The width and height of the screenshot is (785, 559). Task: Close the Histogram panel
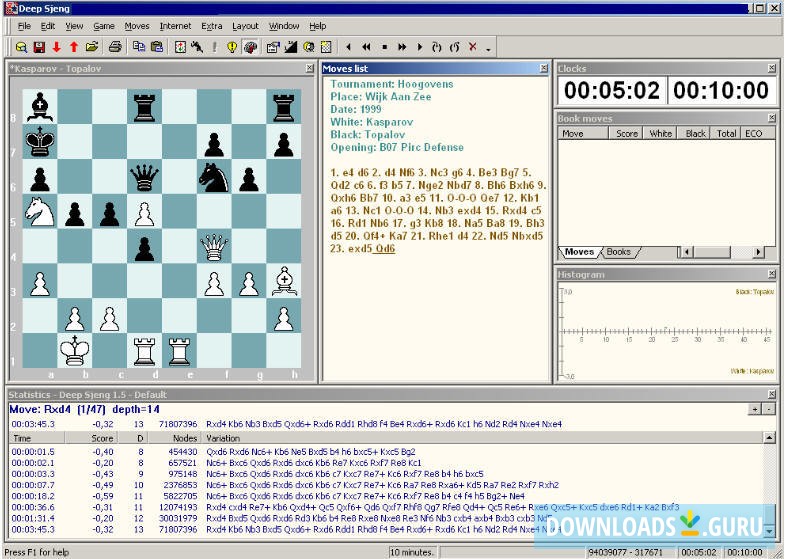771,274
